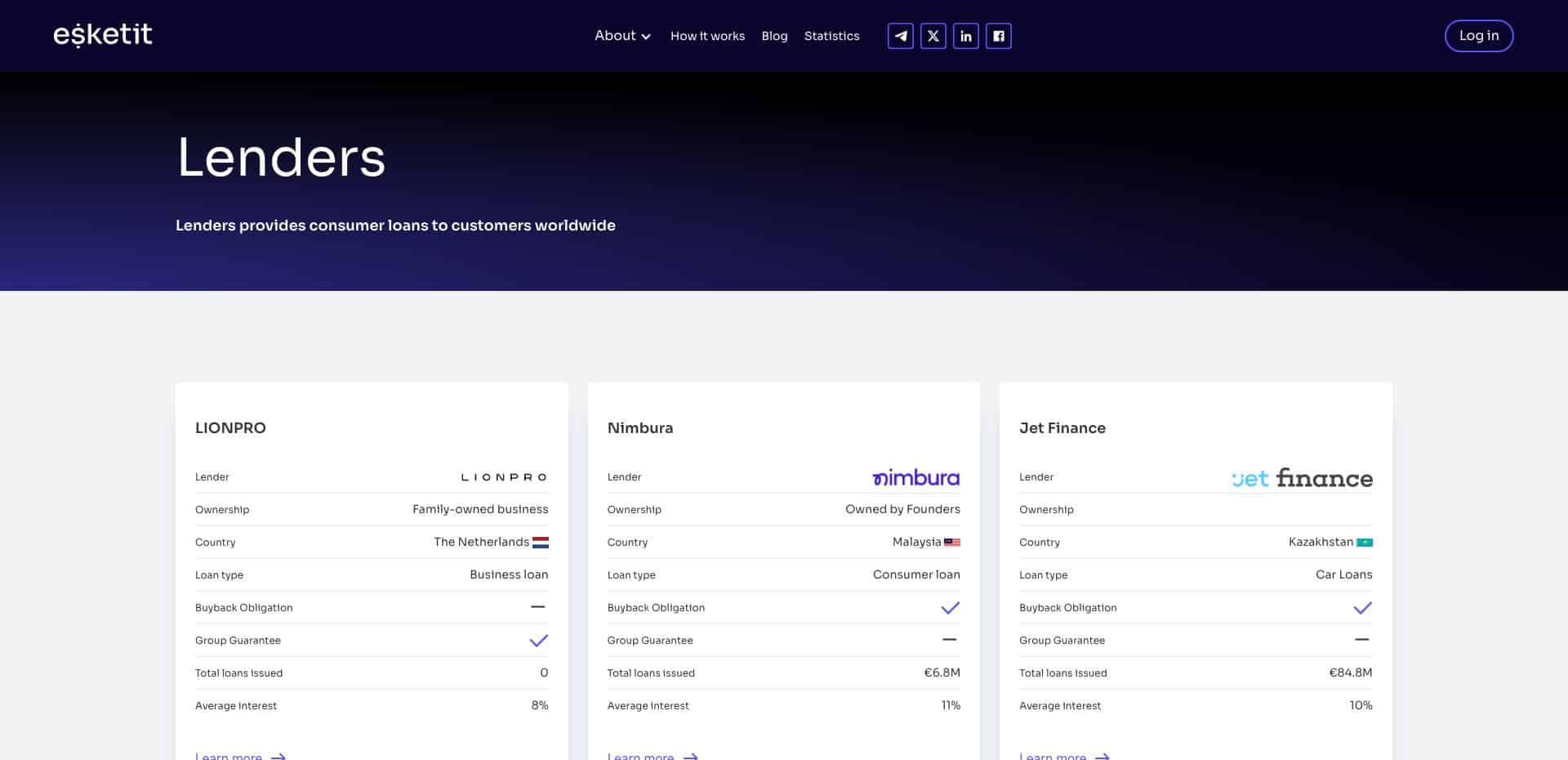Click the 'Family-owned business' ownership value
The width and height of the screenshot is (1568, 760).
480,509
